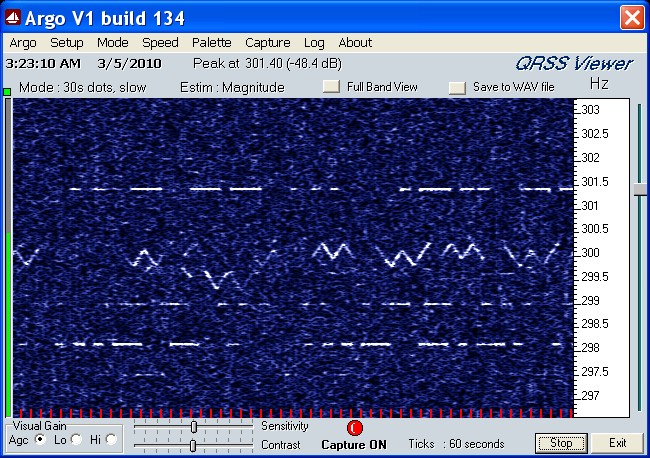Viewport: 650px width, 458px height.
Task: Open the About menu
Action: point(355,43)
